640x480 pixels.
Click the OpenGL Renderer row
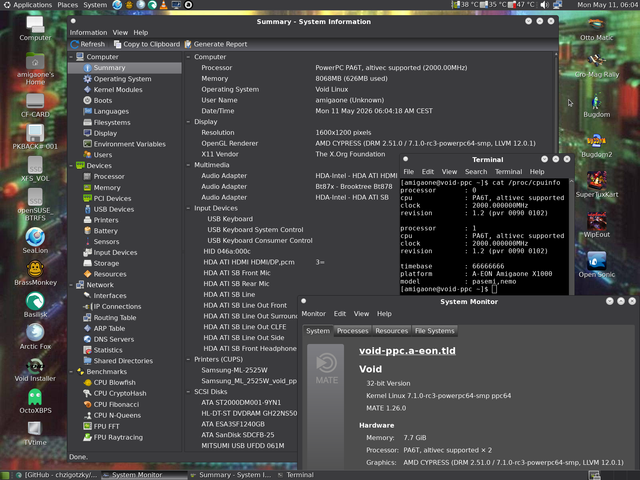368,143
